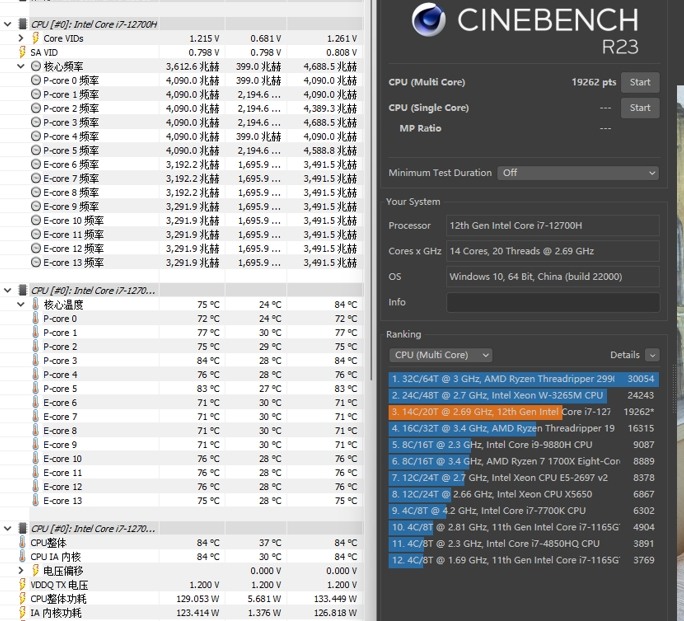Click the lightning icon beside 电压偏移
684x621 pixels.
[35, 570]
